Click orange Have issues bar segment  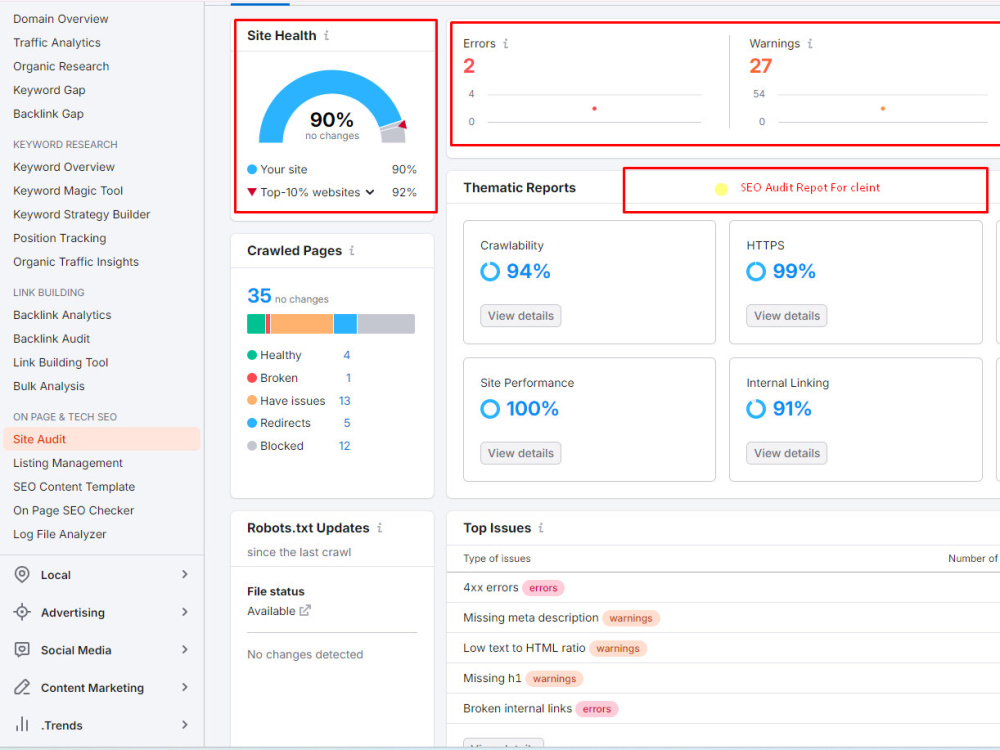(x=302, y=324)
